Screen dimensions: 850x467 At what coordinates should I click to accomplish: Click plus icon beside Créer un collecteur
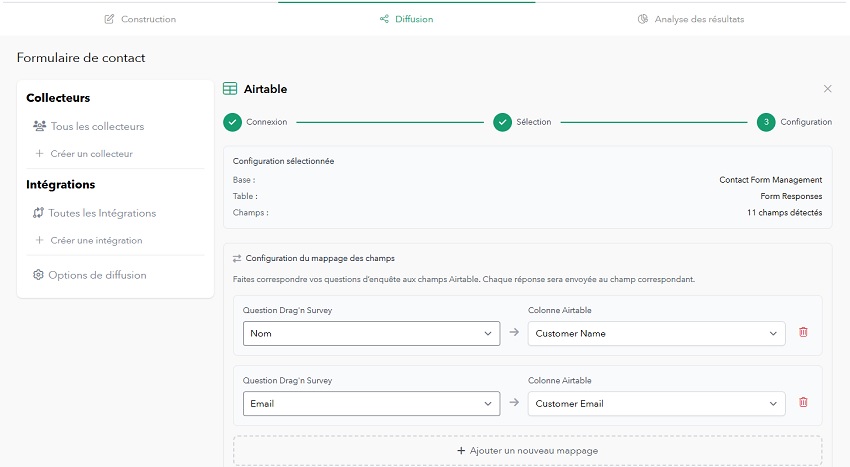click(39, 153)
